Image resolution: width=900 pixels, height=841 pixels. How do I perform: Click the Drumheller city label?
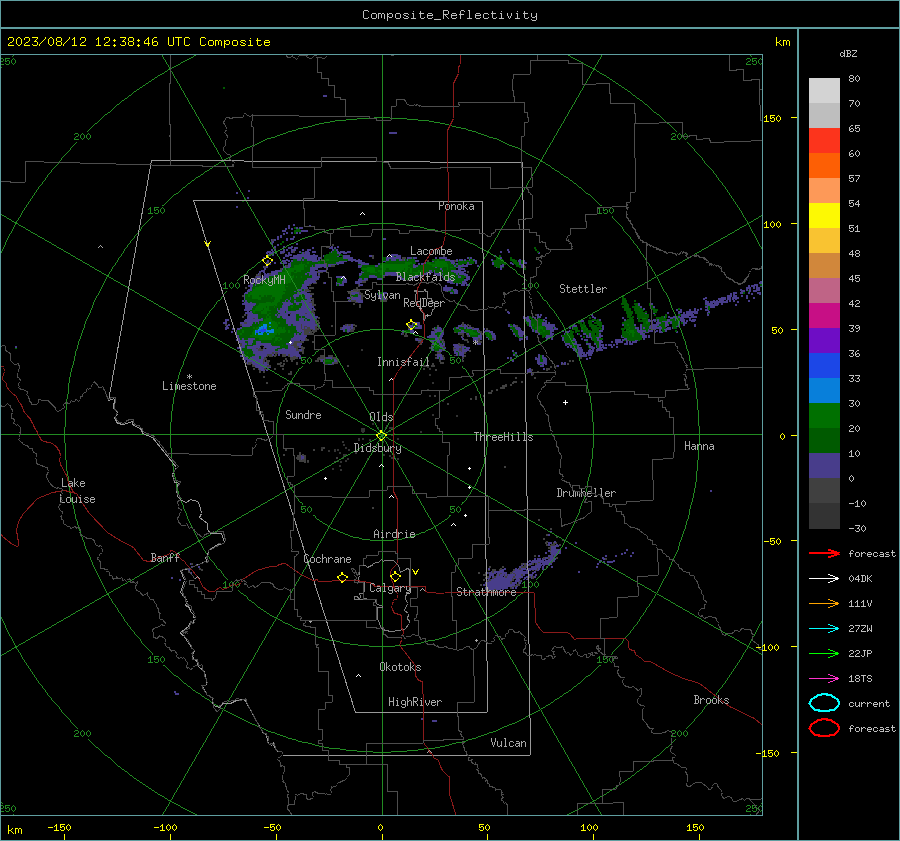(x=586, y=493)
